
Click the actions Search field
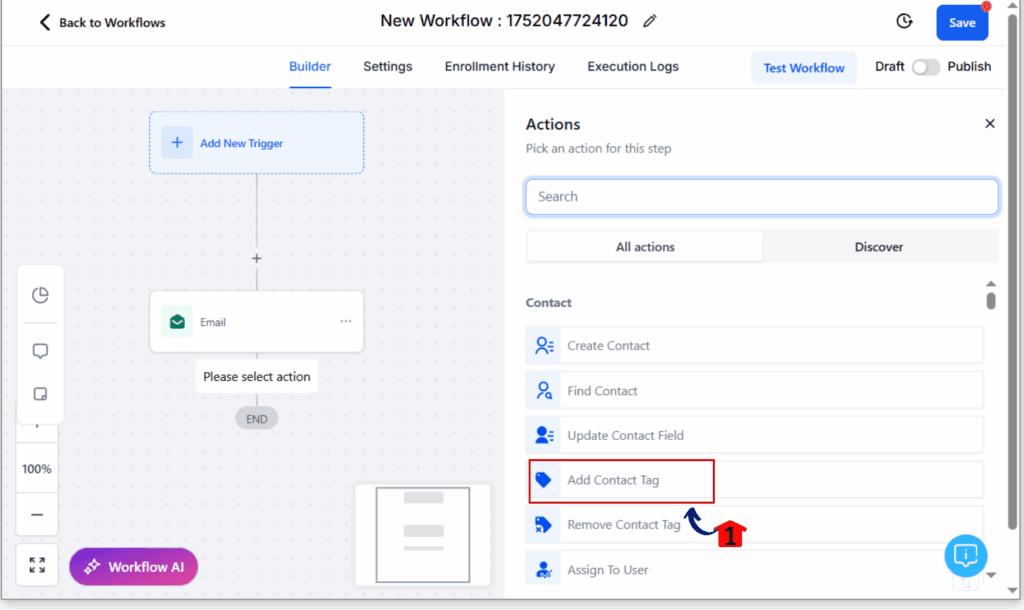pyautogui.click(x=762, y=197)
